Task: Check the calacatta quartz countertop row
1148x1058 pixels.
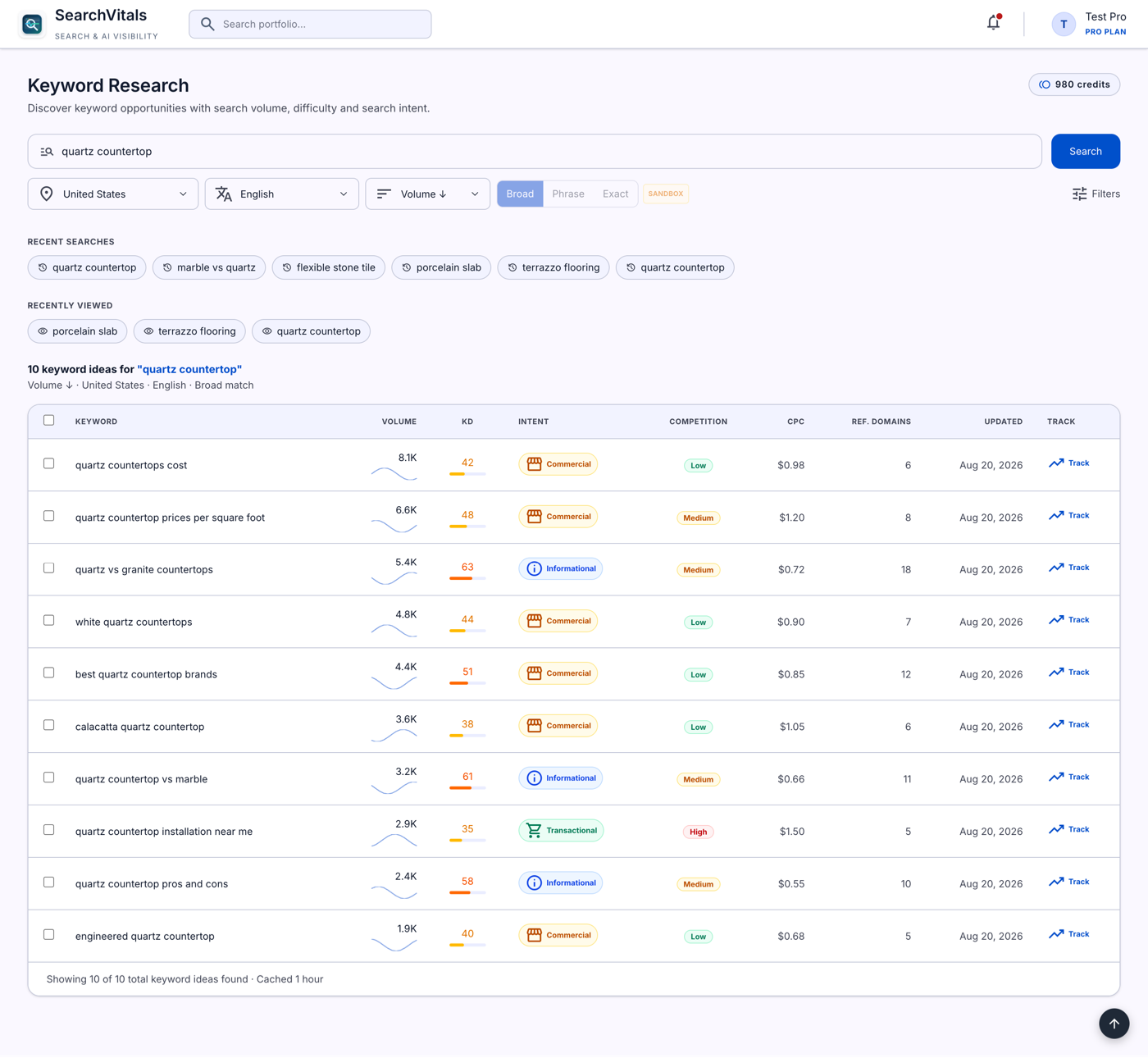Action: point(49,725)
